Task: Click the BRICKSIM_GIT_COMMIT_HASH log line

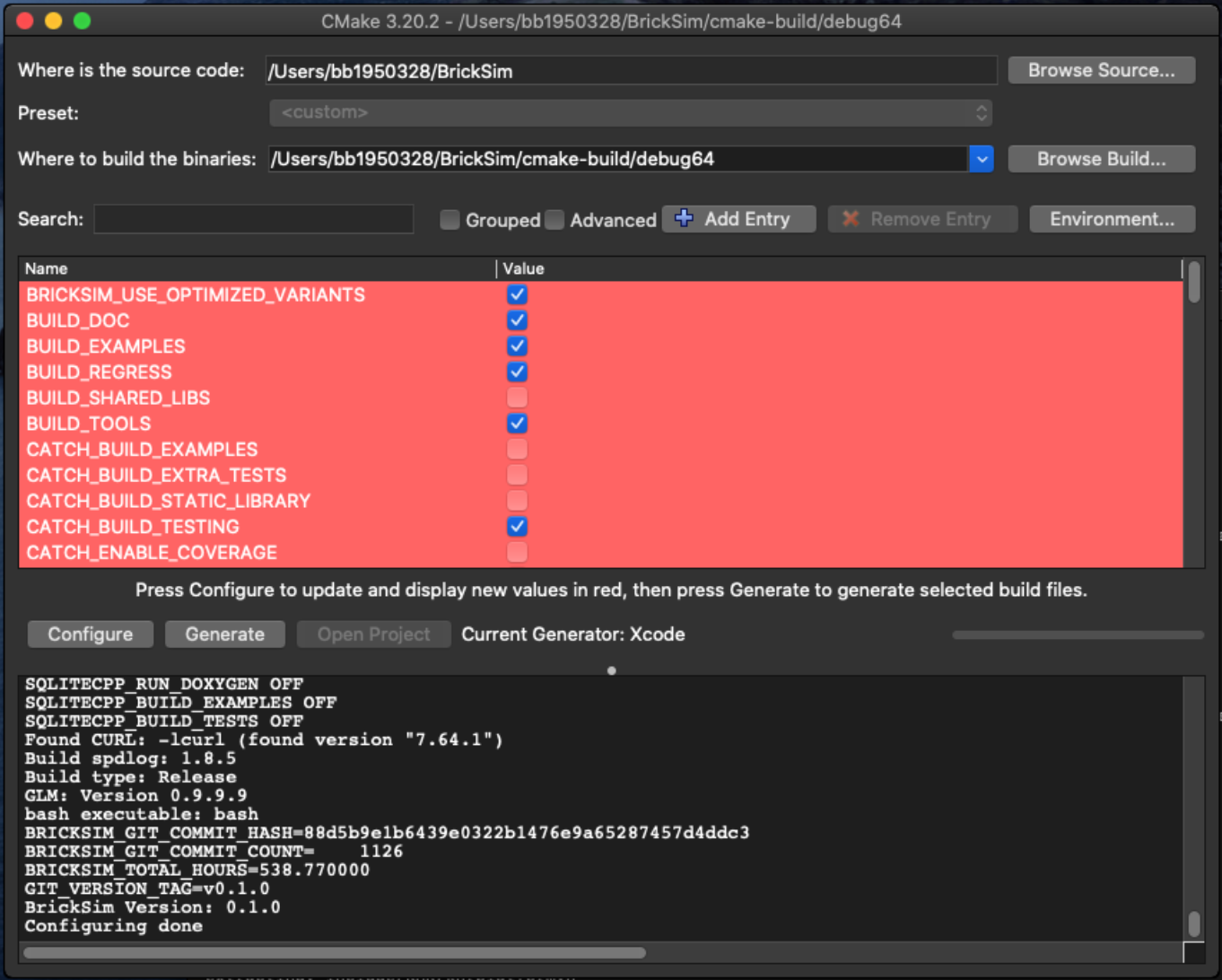Action: click(387, 833)
